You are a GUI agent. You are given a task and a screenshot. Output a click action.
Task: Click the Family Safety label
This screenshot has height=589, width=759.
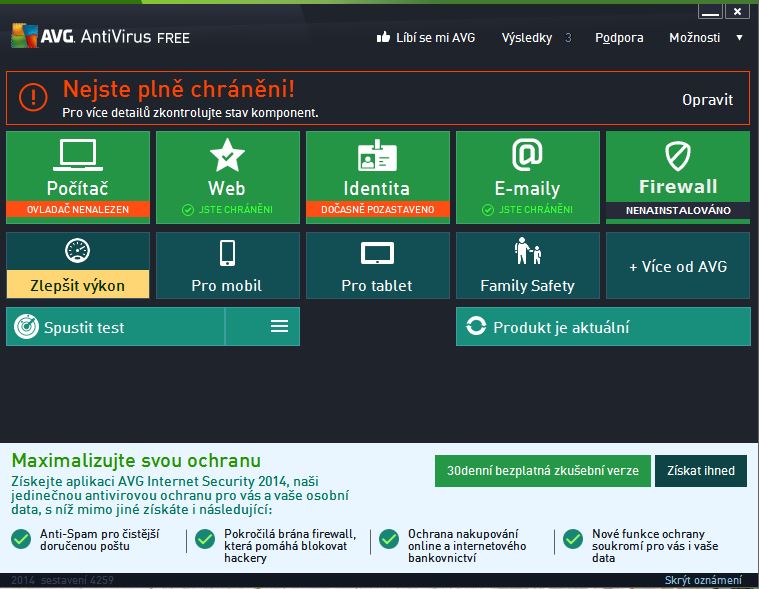527,286
